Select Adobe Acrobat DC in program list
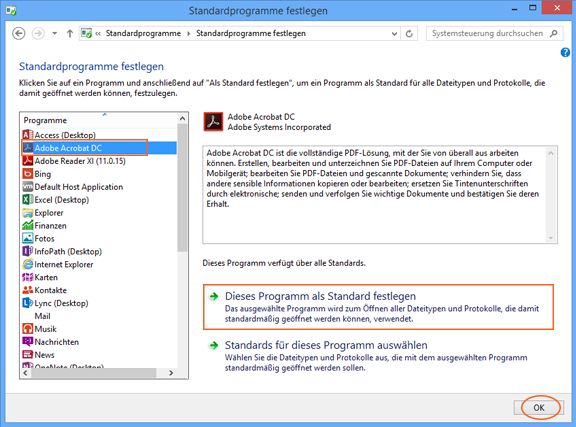The width and height of the screenshot is (576, 427). [99, 148]
